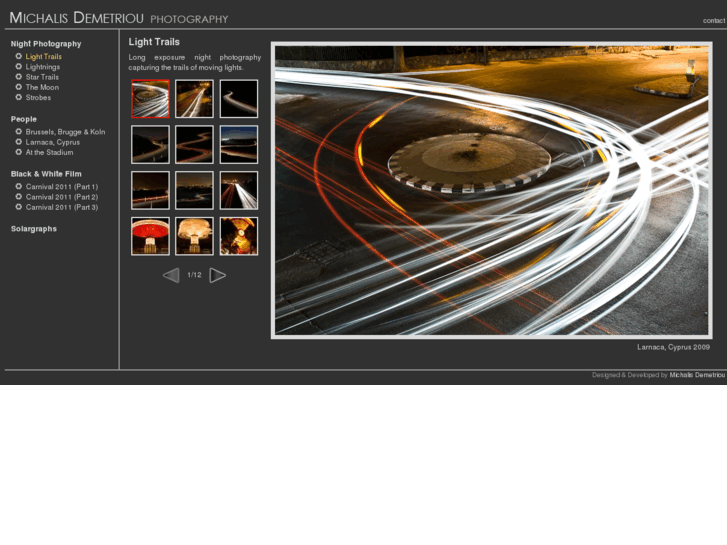Click the Michalis Demetriou footer link
Viewport: 727px width, 545px height.
(697, 375)
